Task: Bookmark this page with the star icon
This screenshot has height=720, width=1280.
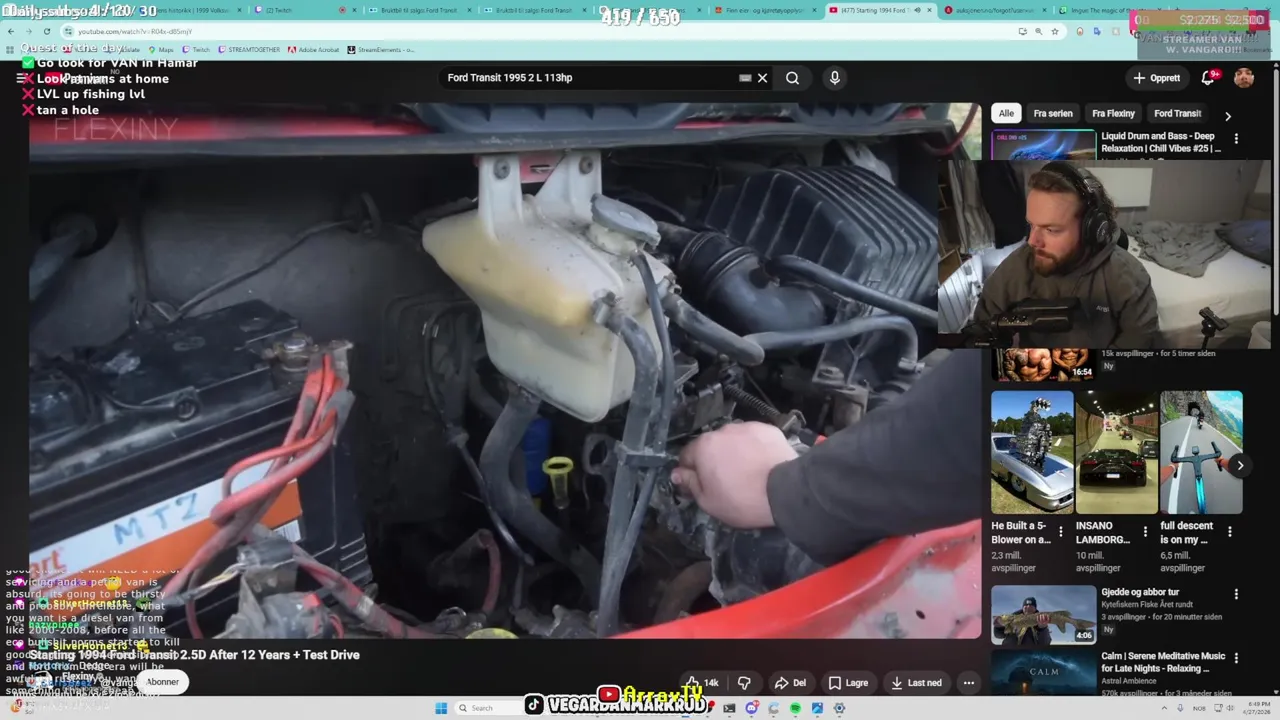Action: click(x=1054, y=31)
